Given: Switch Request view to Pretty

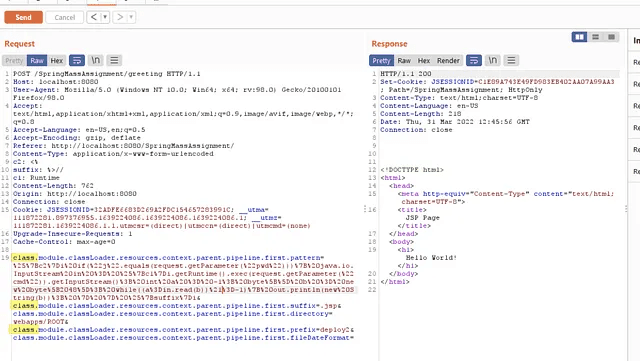Looking at the screenshot, I should (x=14, y=60).
